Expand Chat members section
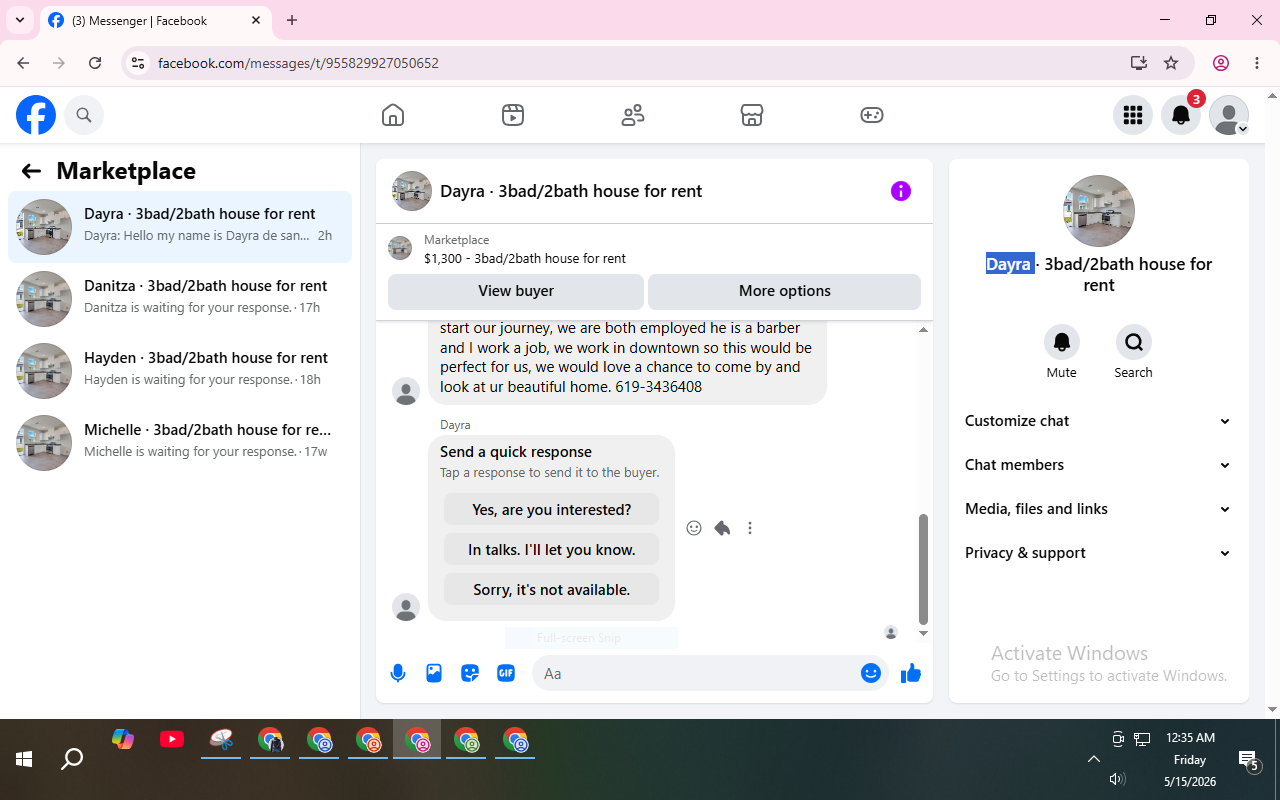Viewport: 1280px width, 800px height. point(1099,465)
